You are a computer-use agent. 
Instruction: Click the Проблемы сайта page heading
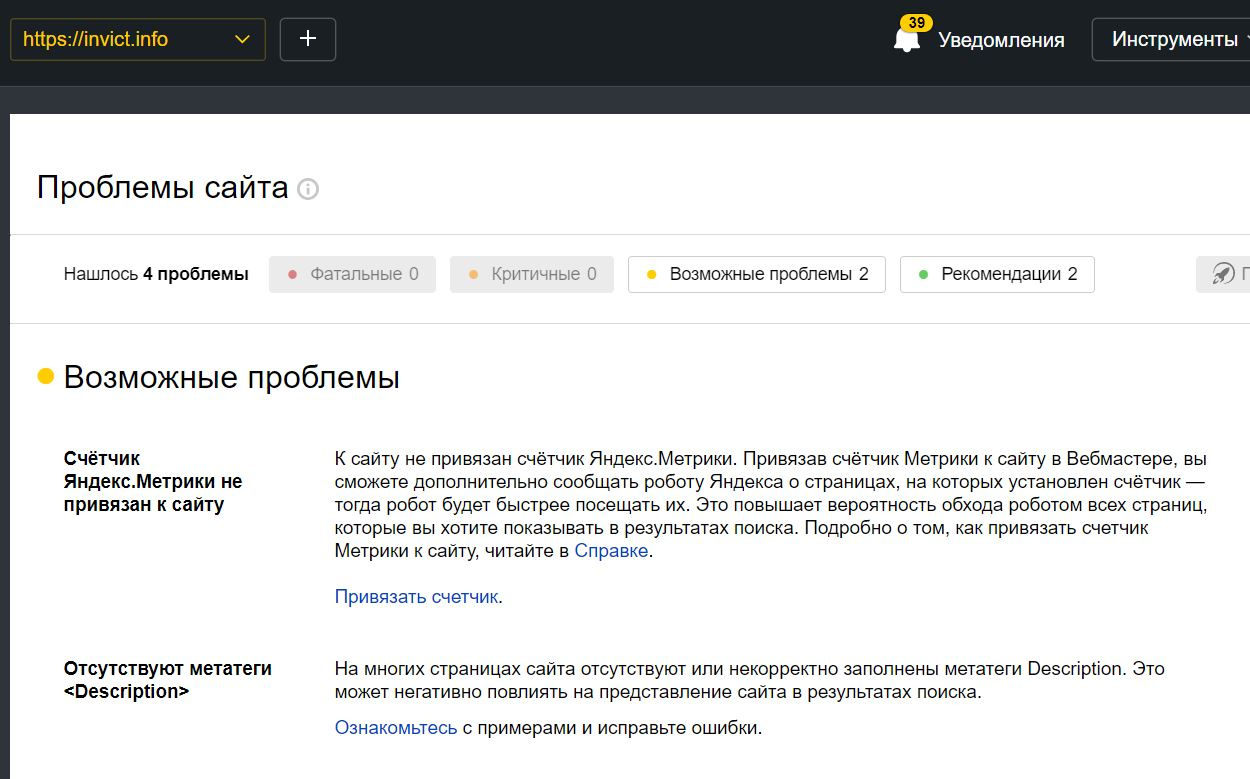[x=163, y=188]
